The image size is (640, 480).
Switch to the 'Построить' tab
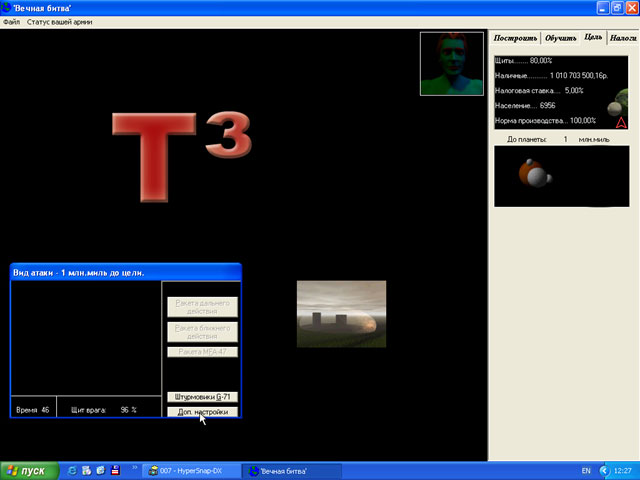[x=515, y=38]
